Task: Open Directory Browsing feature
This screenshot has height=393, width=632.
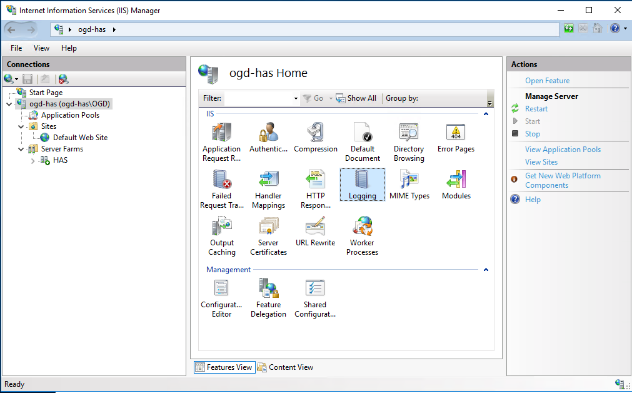Action: 409,142
